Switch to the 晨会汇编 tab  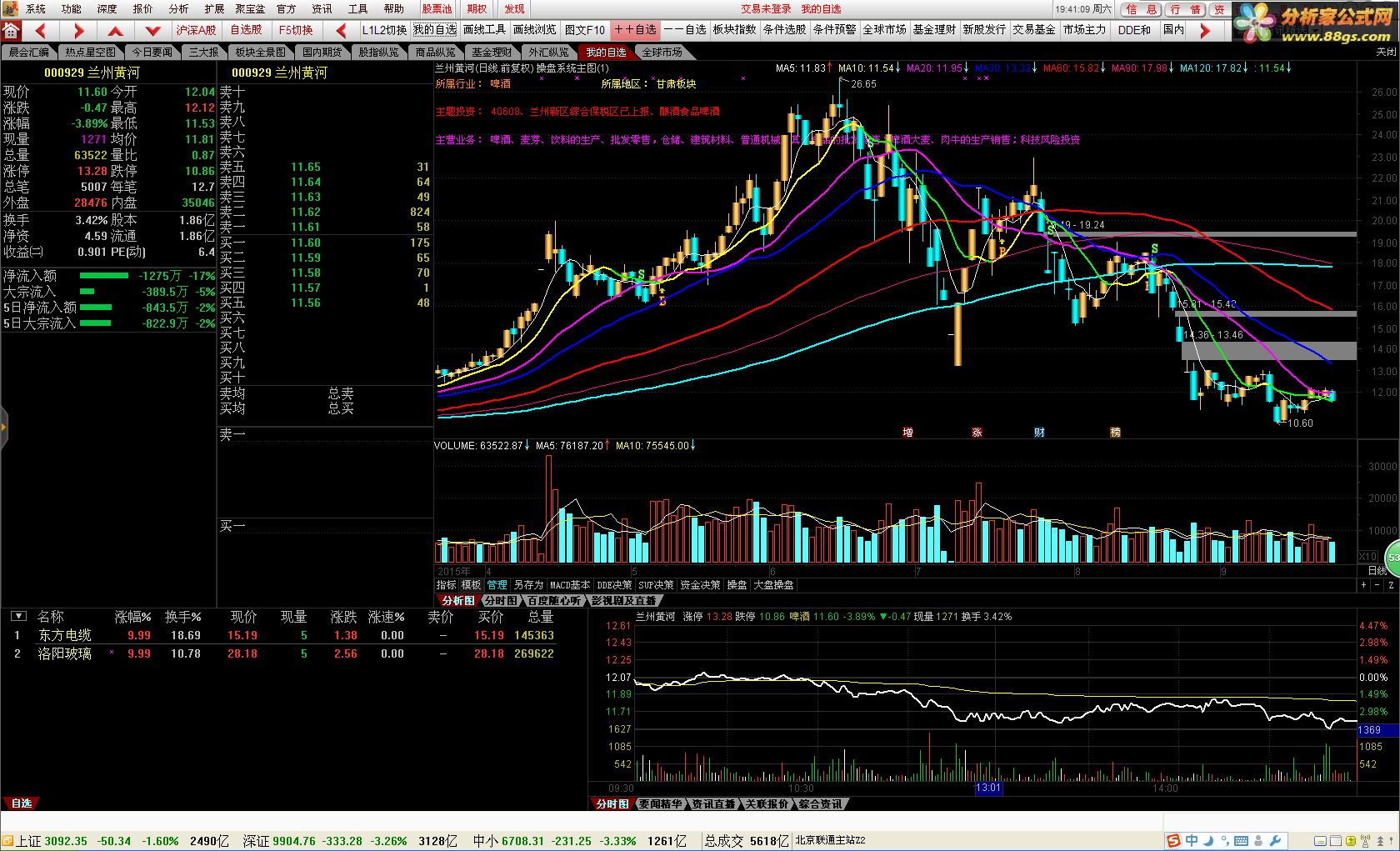point(28,52)
